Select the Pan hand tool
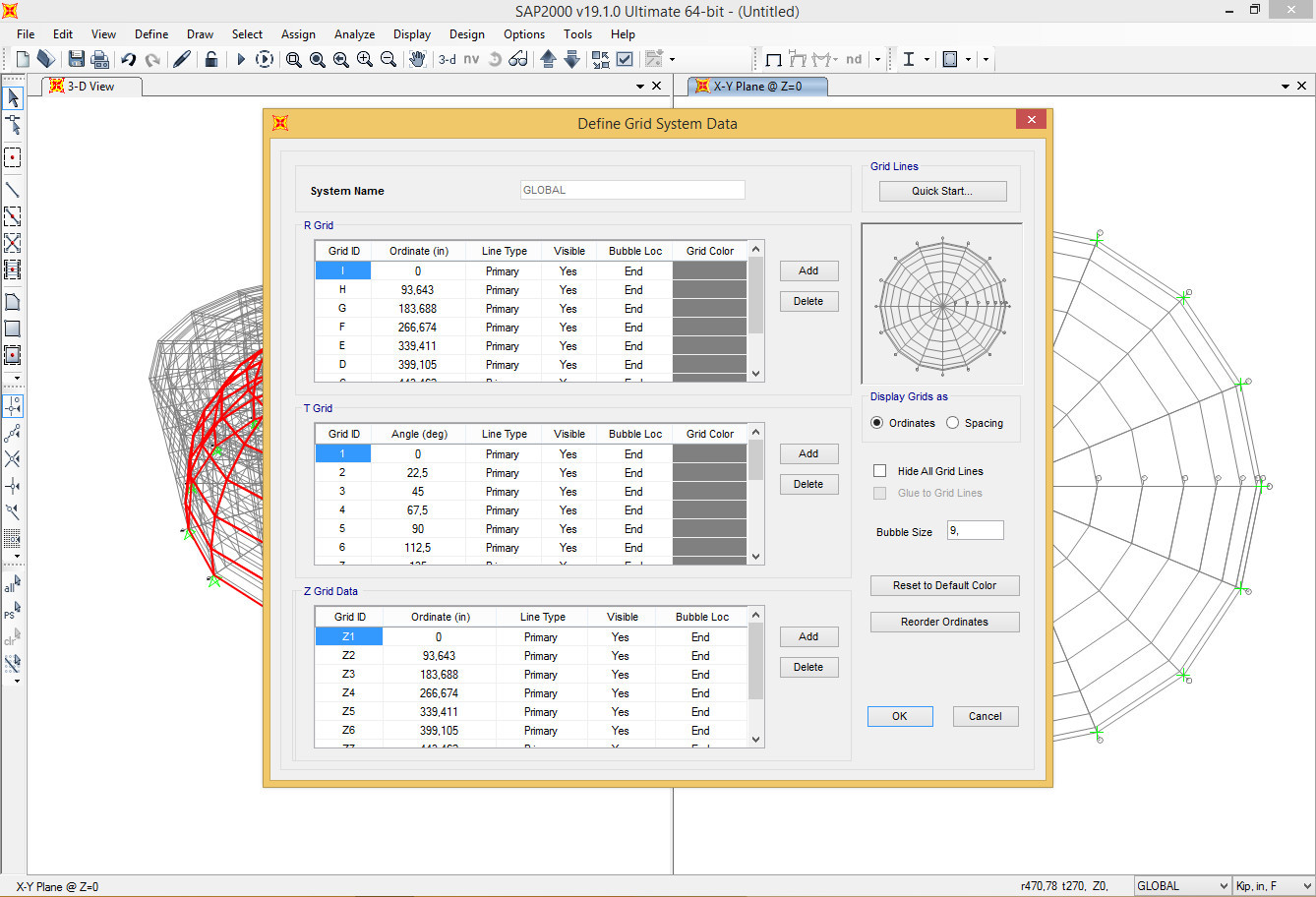Screen dimensions: 1316x897 coord(417,59)
